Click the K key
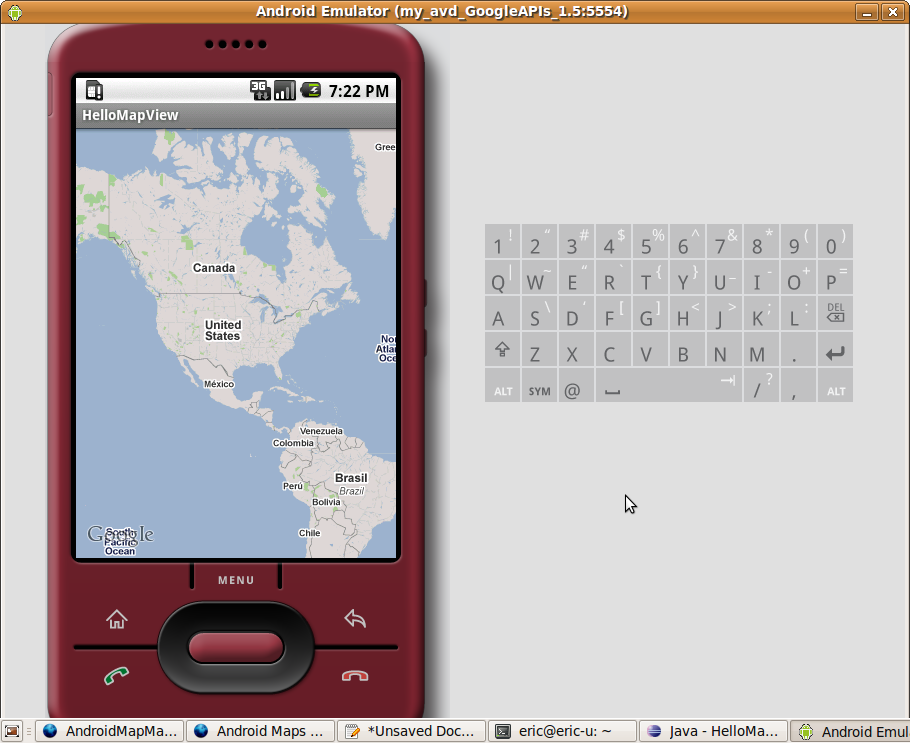Viewport: 910px width, 743px height. 761,313
